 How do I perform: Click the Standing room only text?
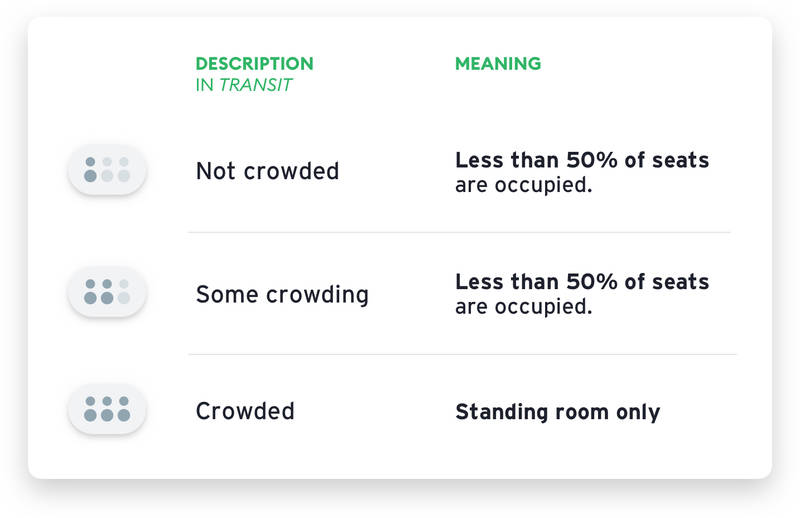(x=558, y=412)
